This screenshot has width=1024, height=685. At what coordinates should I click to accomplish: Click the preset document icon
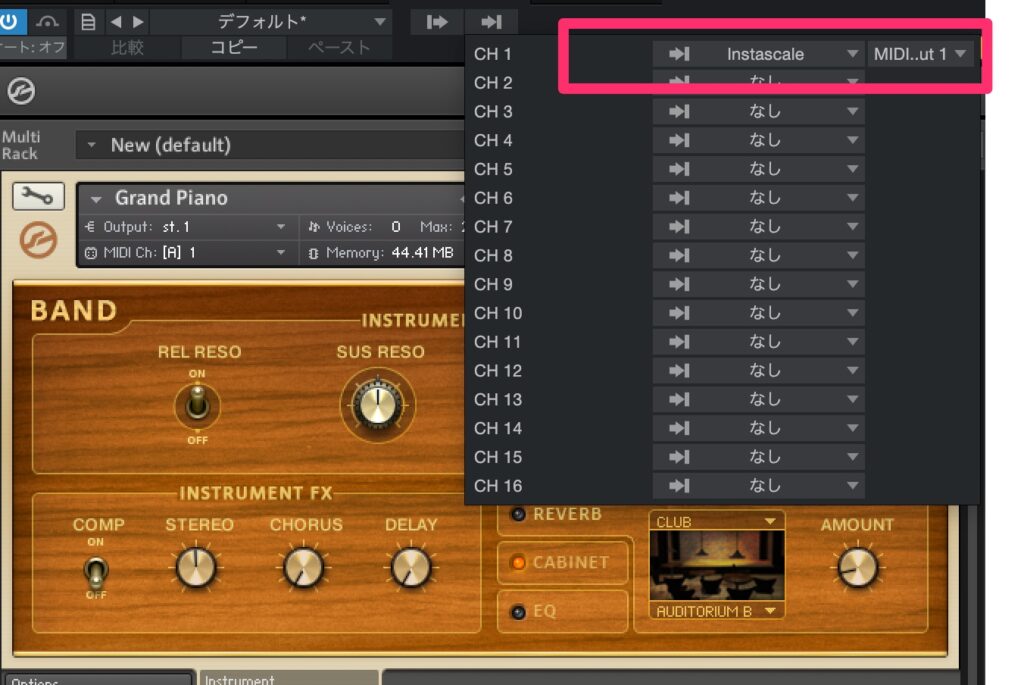[89, 21]
